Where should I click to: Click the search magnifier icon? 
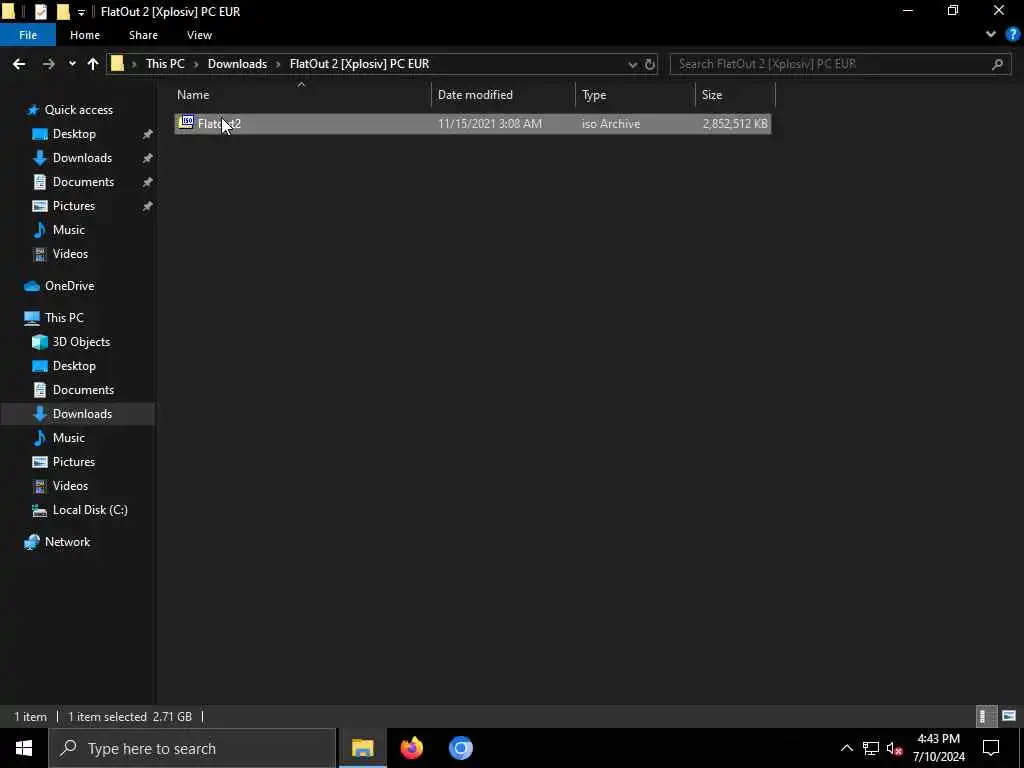pos(997,64)
